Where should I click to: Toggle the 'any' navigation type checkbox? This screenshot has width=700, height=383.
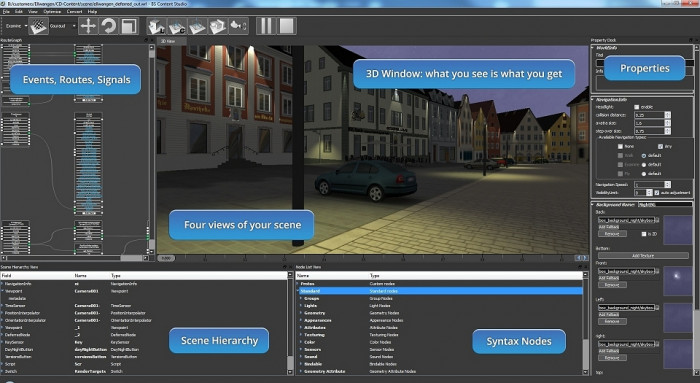point(660,146)
